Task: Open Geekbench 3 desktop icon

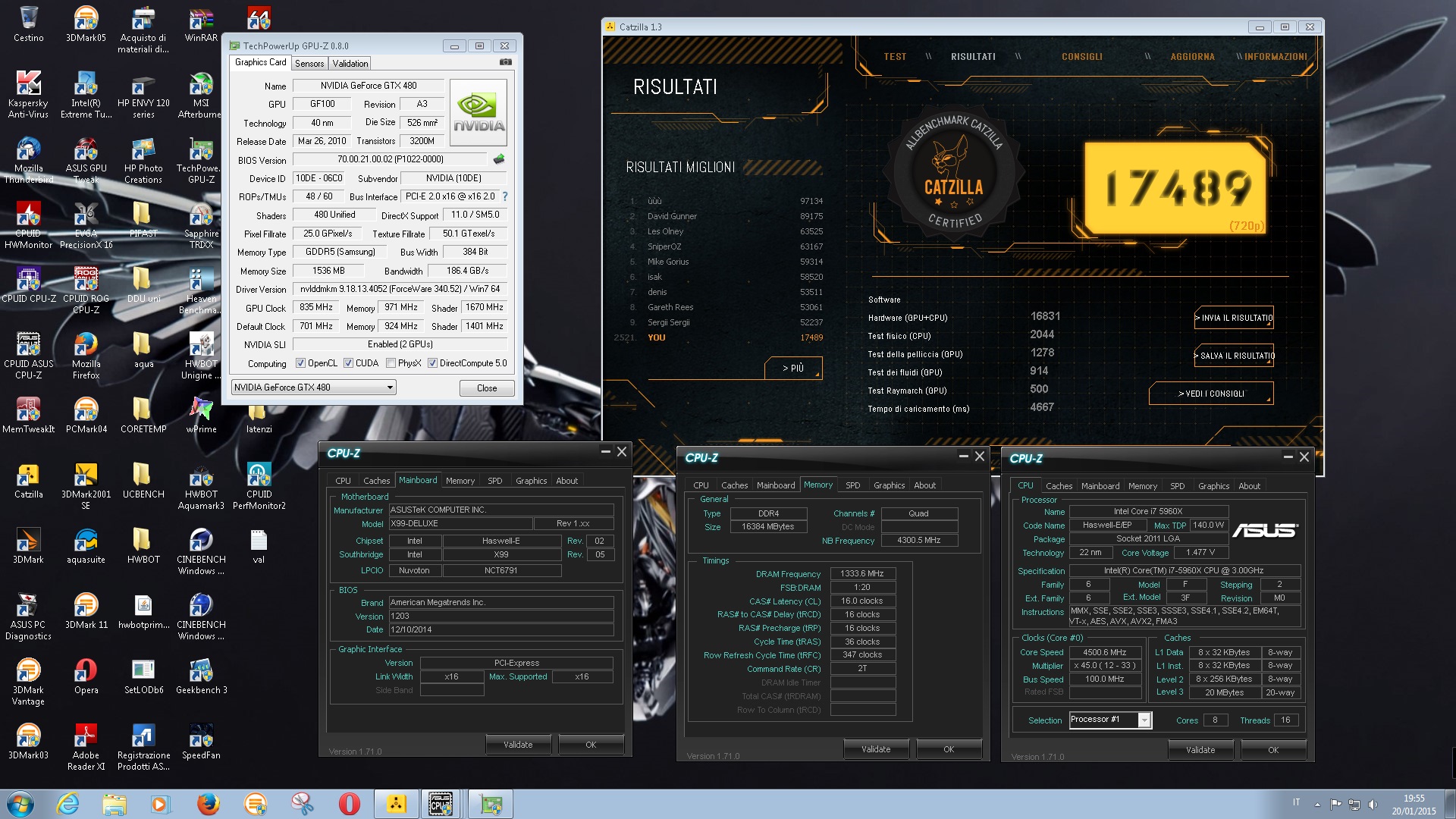Action: [201, 676]
